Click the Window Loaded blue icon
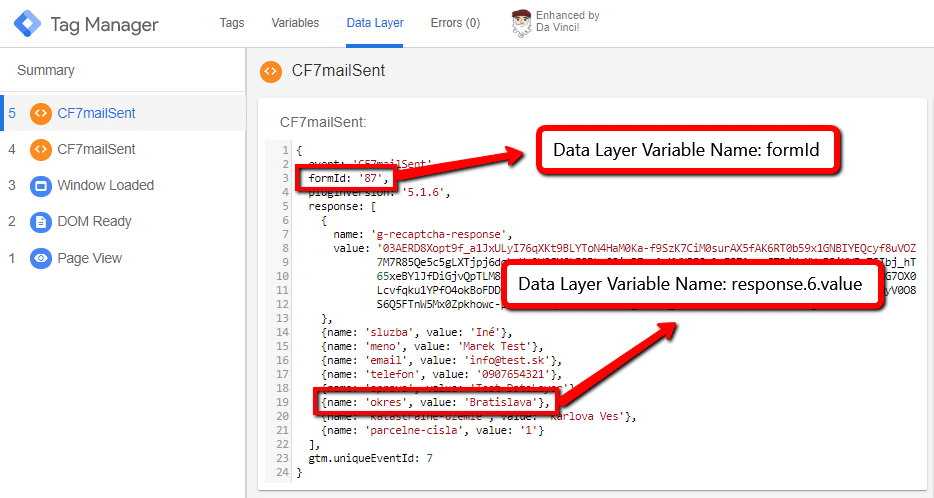 [41, 186]
